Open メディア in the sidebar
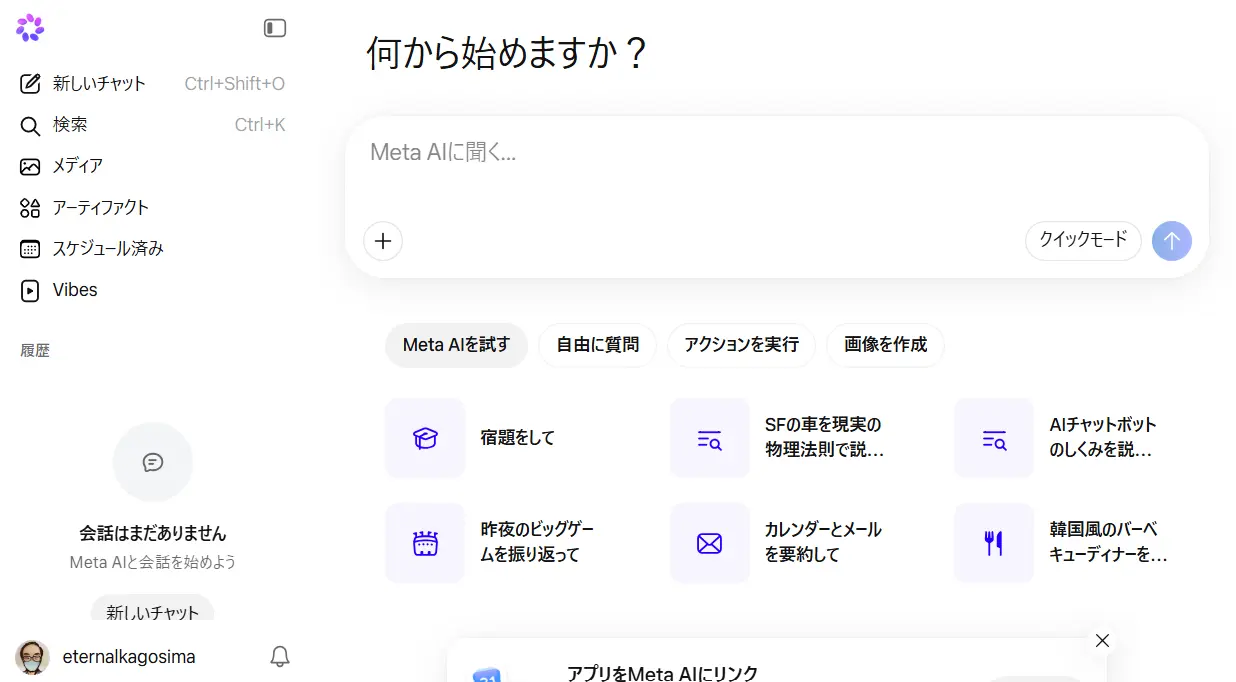This screenshot has height=682, width=1236. coord(153,166)
